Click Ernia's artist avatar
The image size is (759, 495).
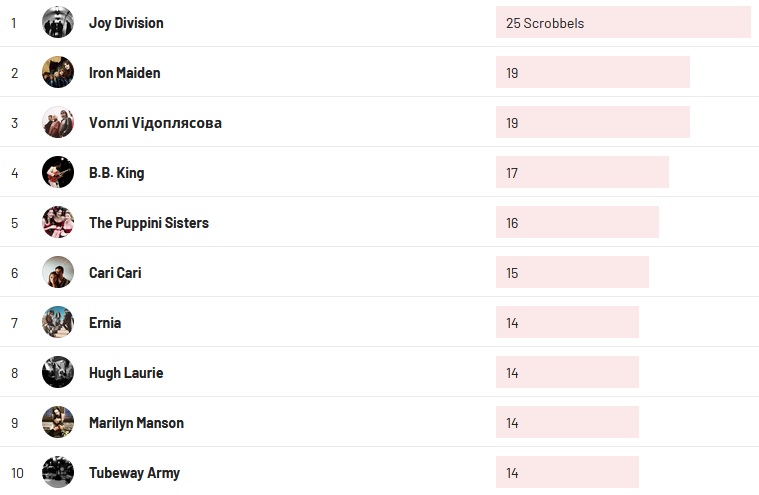click(58, 322)
